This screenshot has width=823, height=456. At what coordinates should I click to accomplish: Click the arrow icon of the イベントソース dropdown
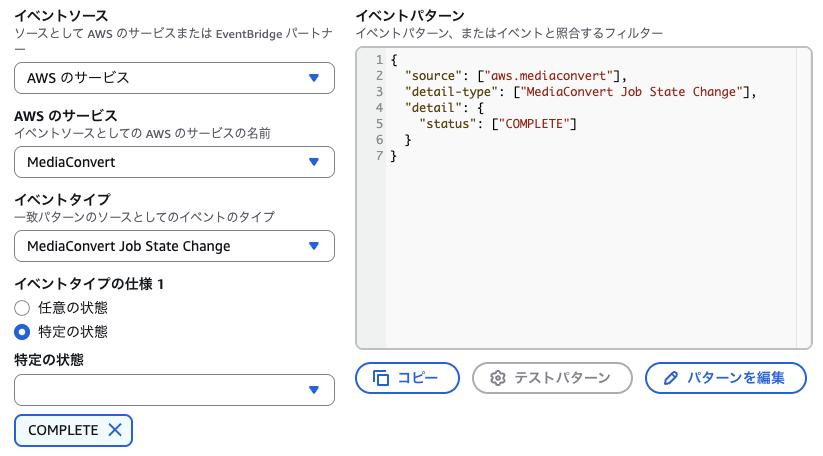(314, 78)
